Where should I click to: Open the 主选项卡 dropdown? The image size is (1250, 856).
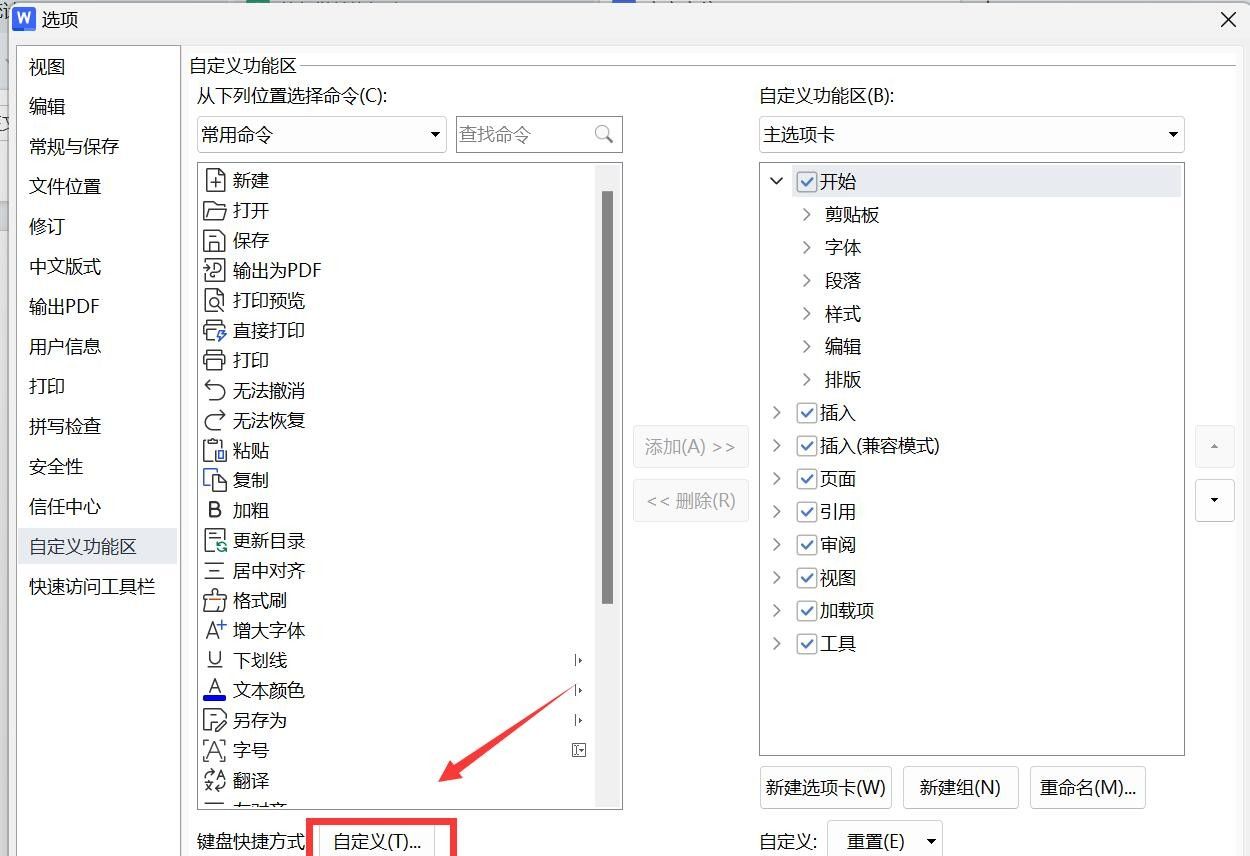click(x=1172, y=134)
